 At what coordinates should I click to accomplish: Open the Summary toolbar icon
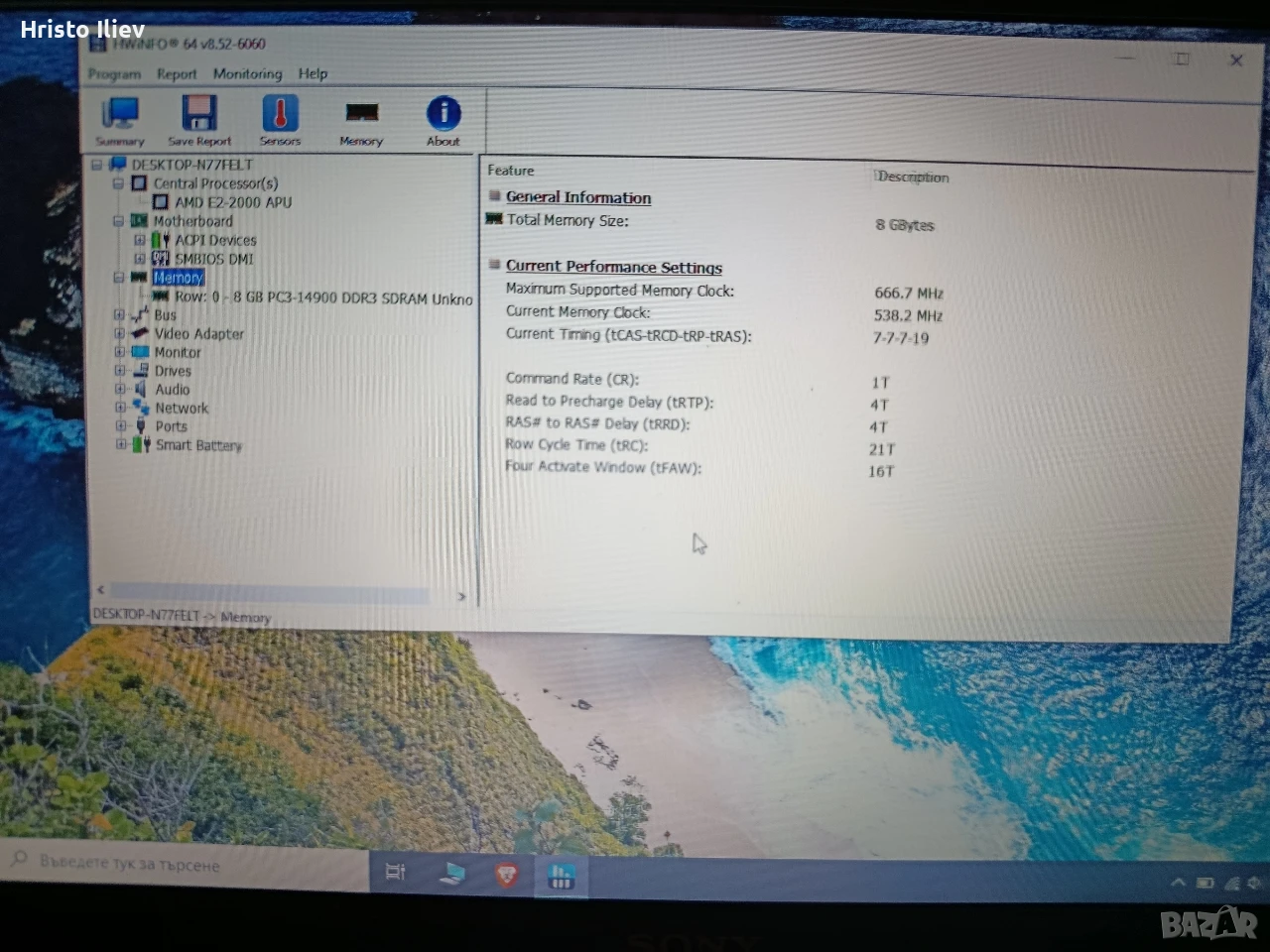tap(120, 121)
